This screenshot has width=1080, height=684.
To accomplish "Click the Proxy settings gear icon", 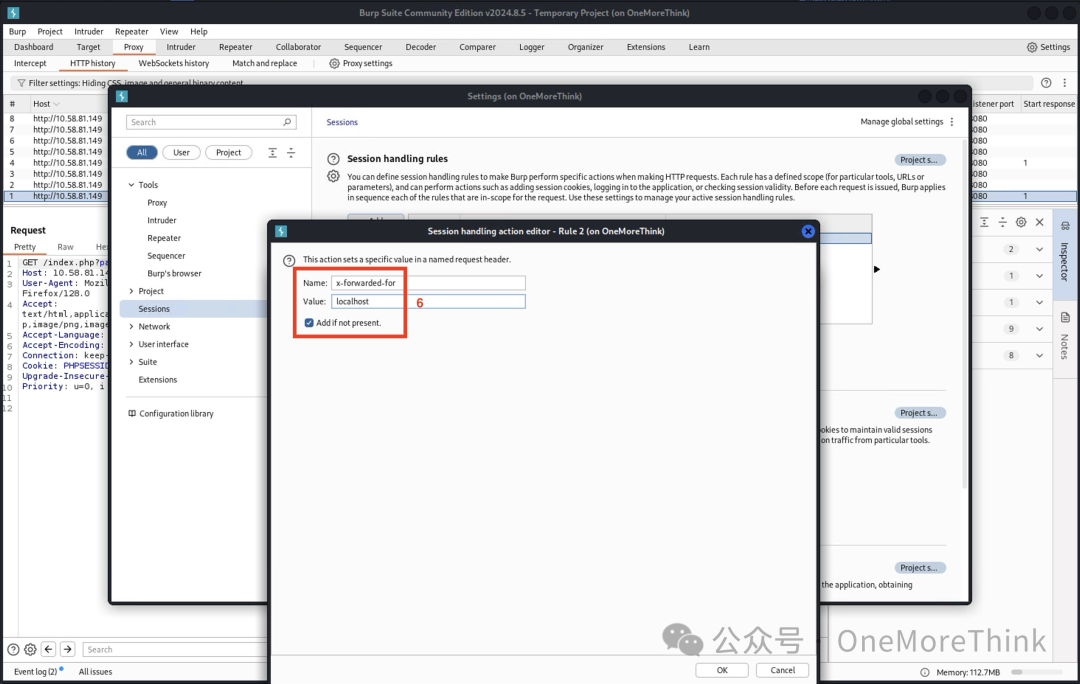I will click(334, 63).
